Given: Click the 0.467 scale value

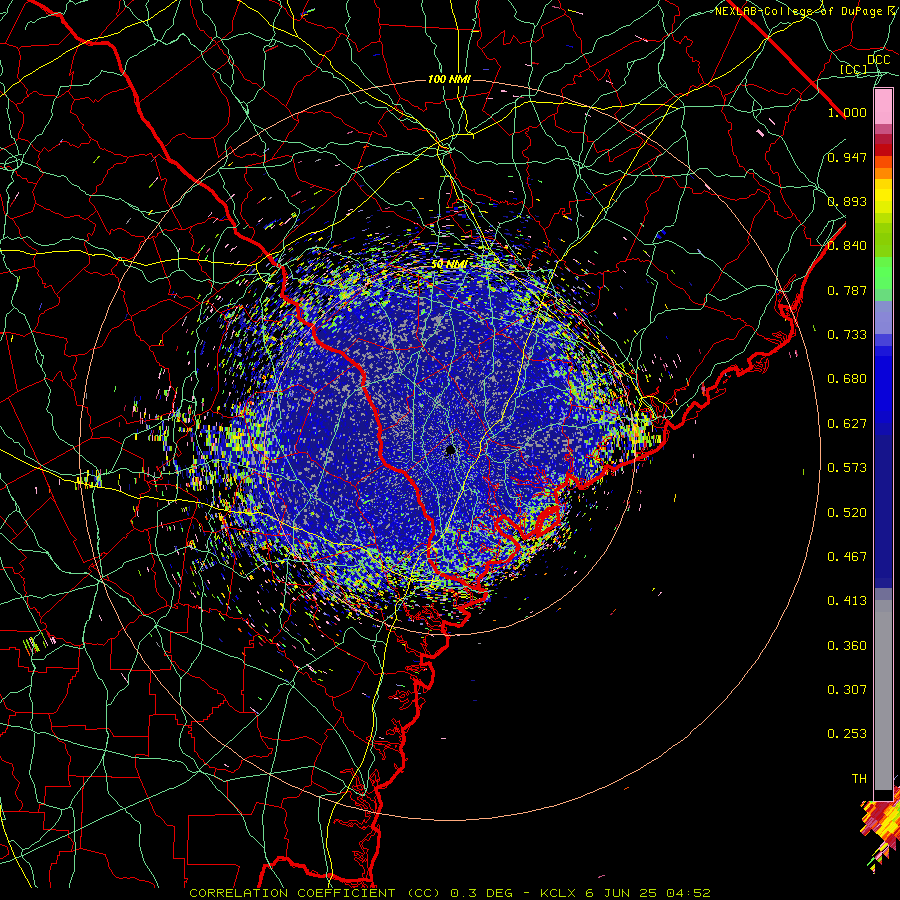Looking at the screenshot, I should pyautogui.click(x=847, y=557).
